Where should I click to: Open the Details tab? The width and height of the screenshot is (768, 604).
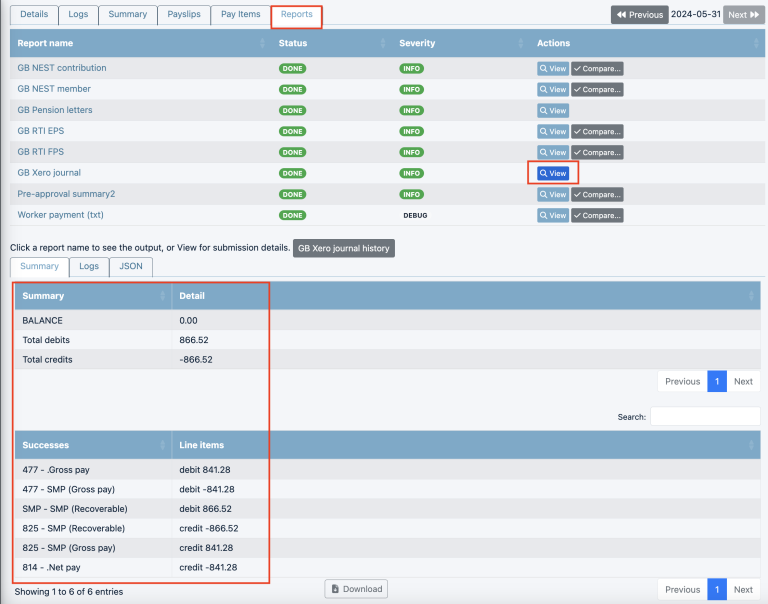click(x=34, y=15)
